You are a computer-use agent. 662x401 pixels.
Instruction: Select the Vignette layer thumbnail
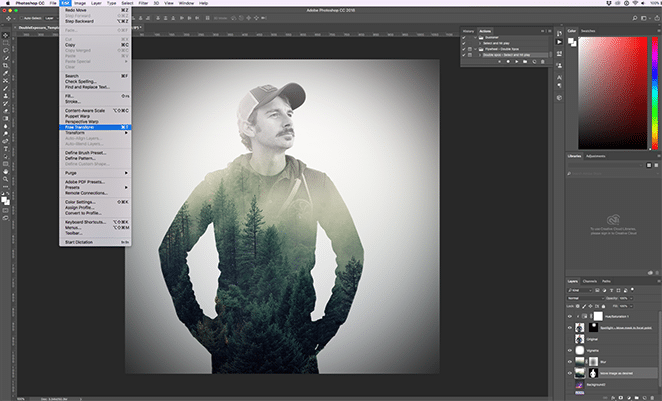580,350
